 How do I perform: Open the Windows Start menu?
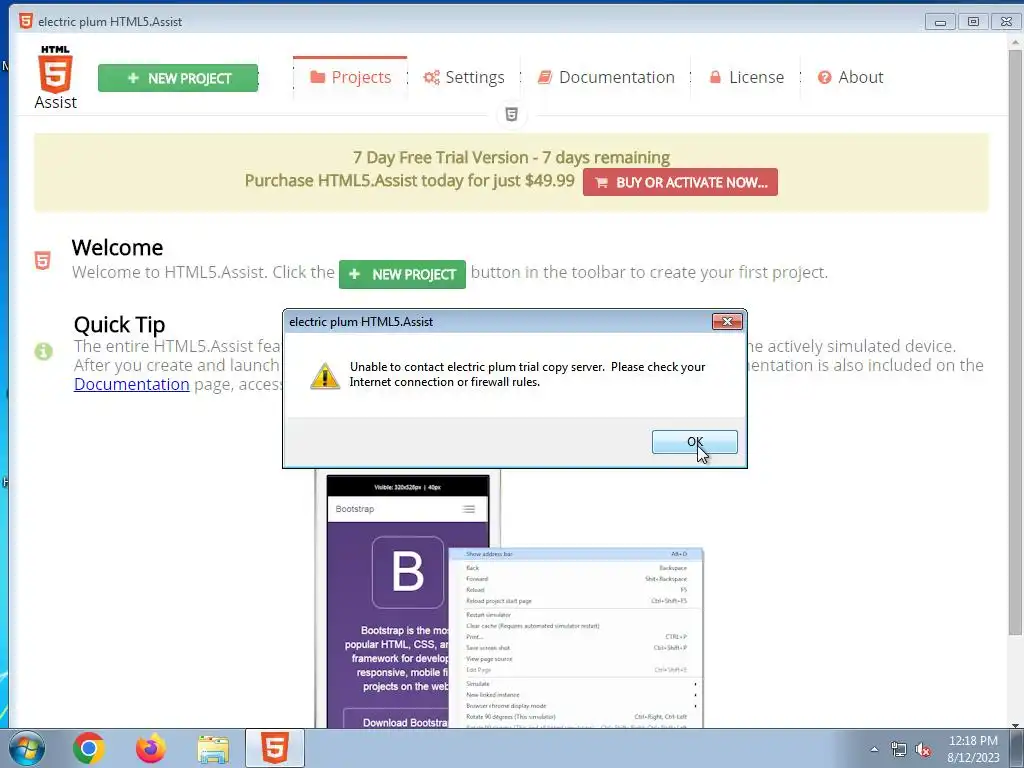pyautogui.click(x=26, y=748)
